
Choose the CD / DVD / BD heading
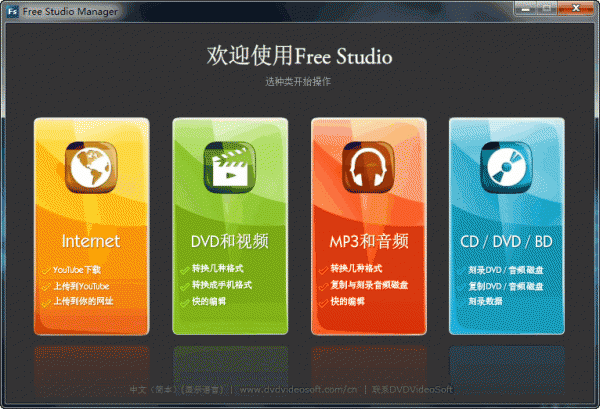pyautogui.click(x=506, y=241)
